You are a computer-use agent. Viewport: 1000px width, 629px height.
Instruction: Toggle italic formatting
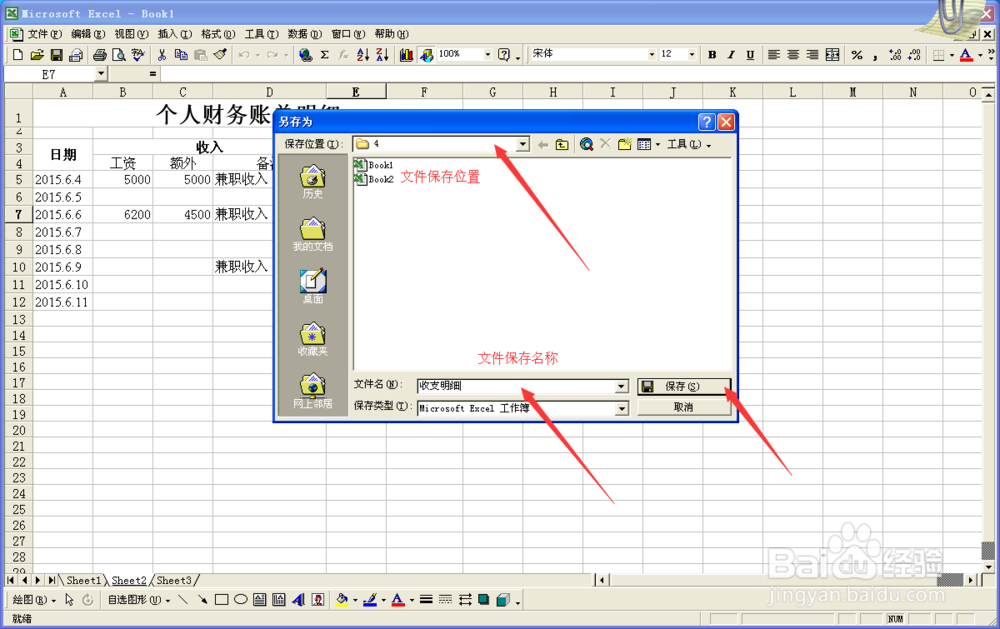[x=731, y=54]
